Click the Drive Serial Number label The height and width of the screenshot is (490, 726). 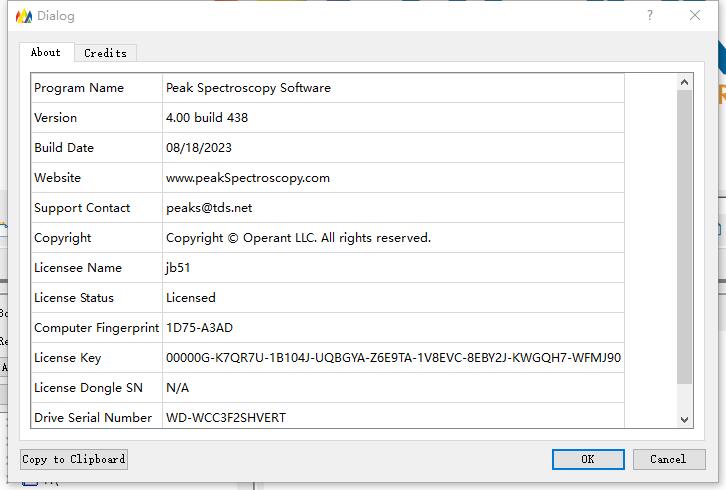(x=97, y=416)
